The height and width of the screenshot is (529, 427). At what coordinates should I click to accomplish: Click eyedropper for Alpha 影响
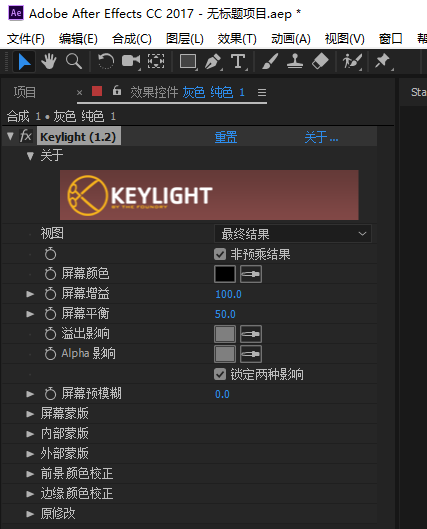click(x=251, y=354)
